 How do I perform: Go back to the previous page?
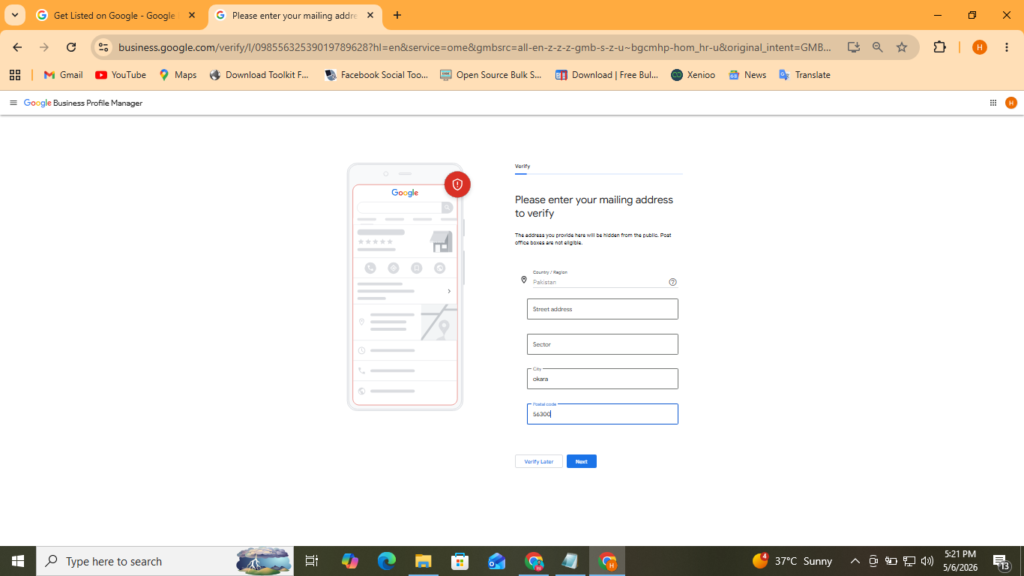(17, 47)
